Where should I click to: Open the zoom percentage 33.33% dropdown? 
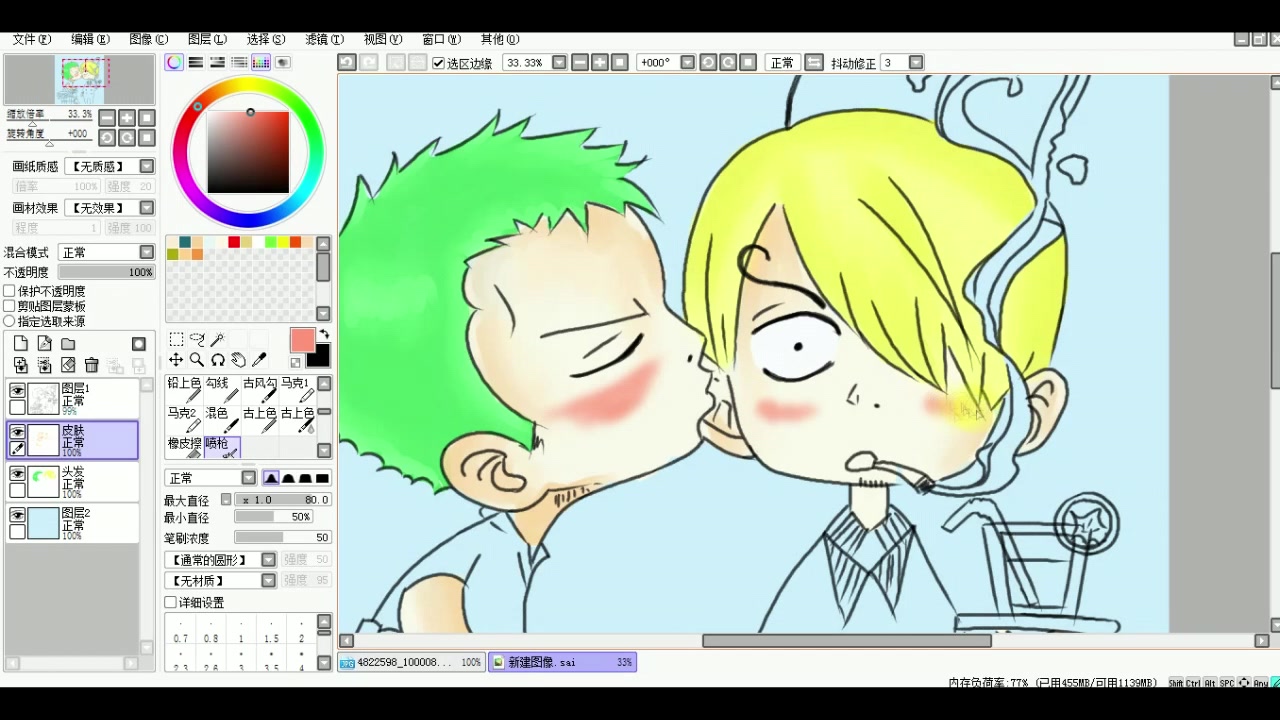pyautogui.click(x=559, y=63)
